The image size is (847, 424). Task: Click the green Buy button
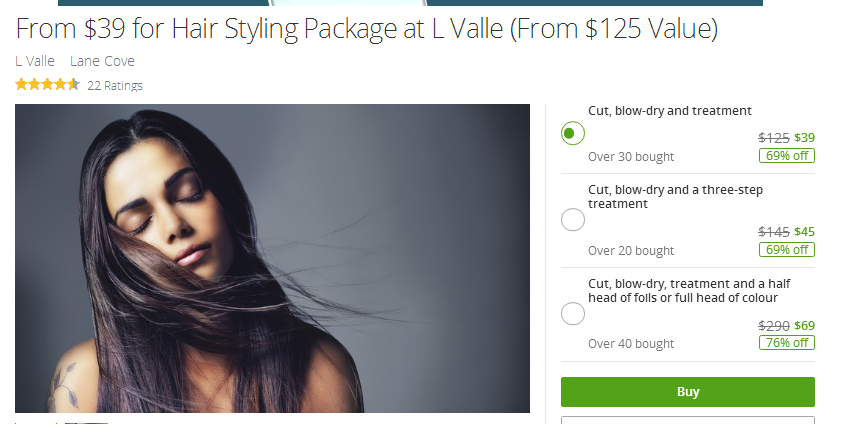coord(688,392)
